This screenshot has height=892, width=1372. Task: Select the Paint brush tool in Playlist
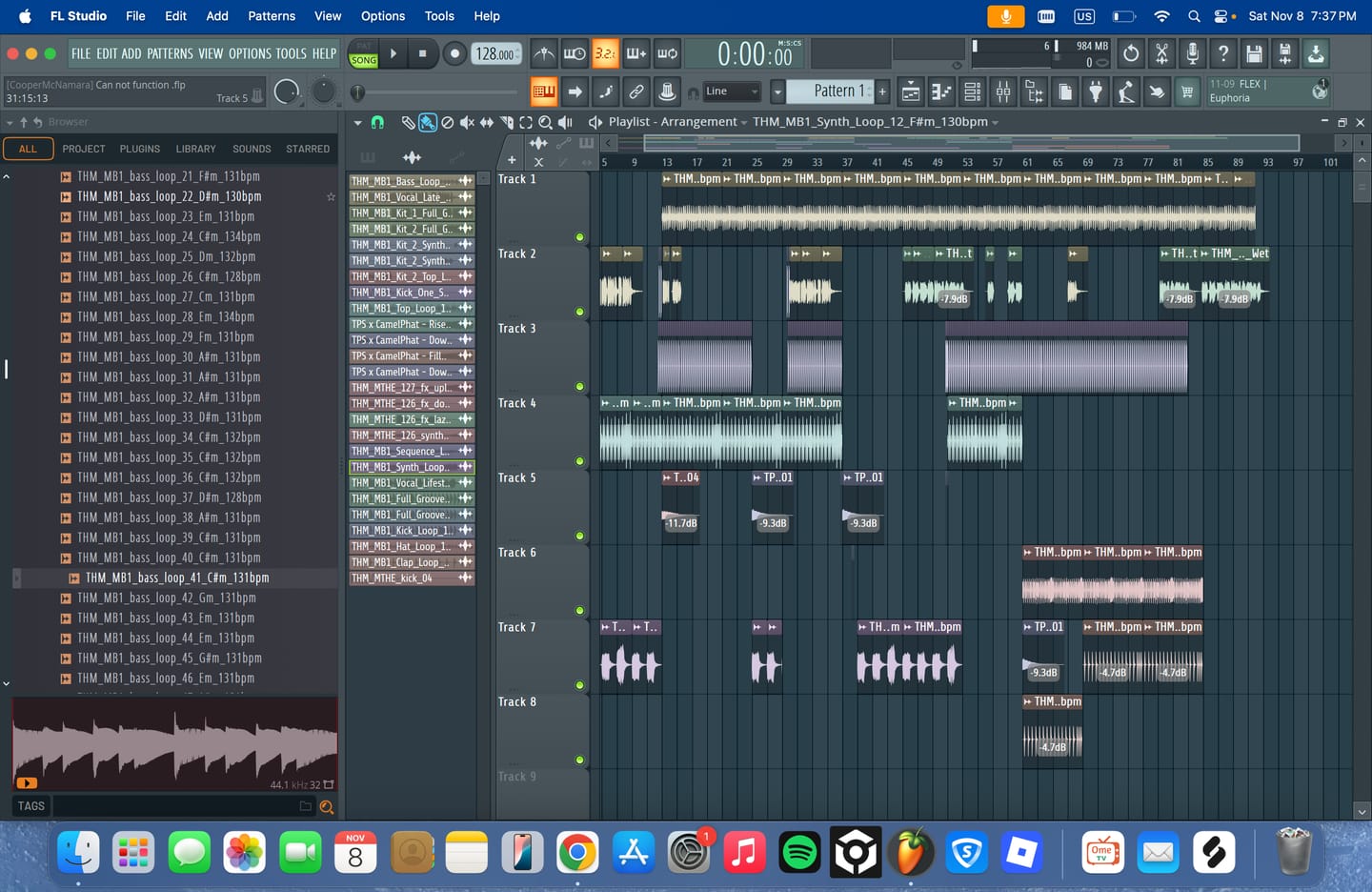(428, 122)
